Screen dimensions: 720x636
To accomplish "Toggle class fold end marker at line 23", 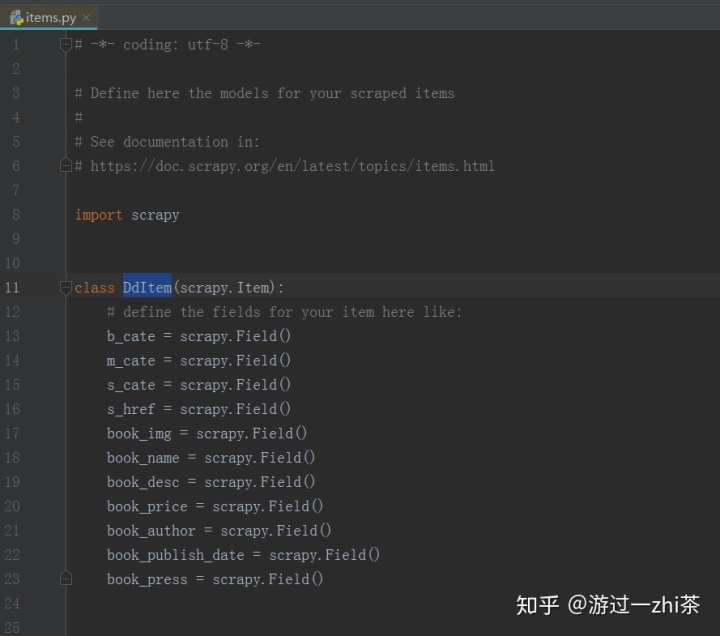I will click(66, 579).
